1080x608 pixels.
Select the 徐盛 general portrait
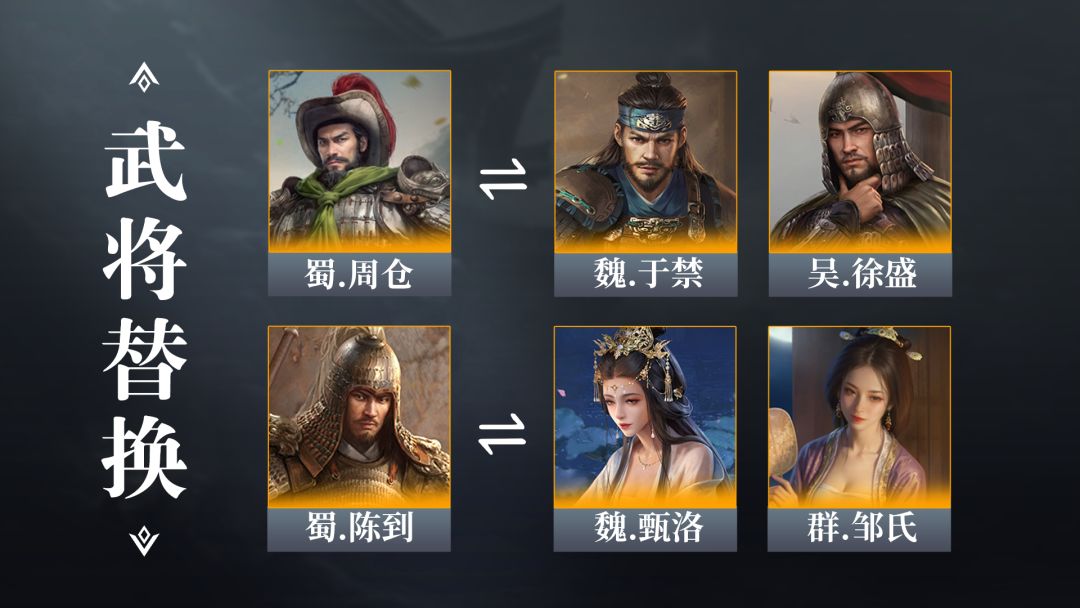click(x=860, y=161)
